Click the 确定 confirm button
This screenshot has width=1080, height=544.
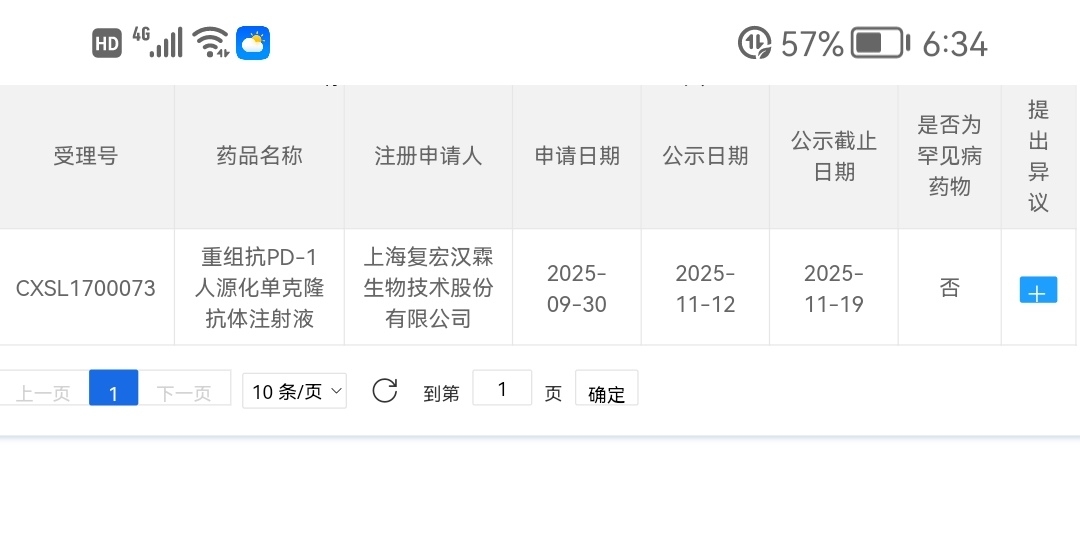[x=606, y=393]
